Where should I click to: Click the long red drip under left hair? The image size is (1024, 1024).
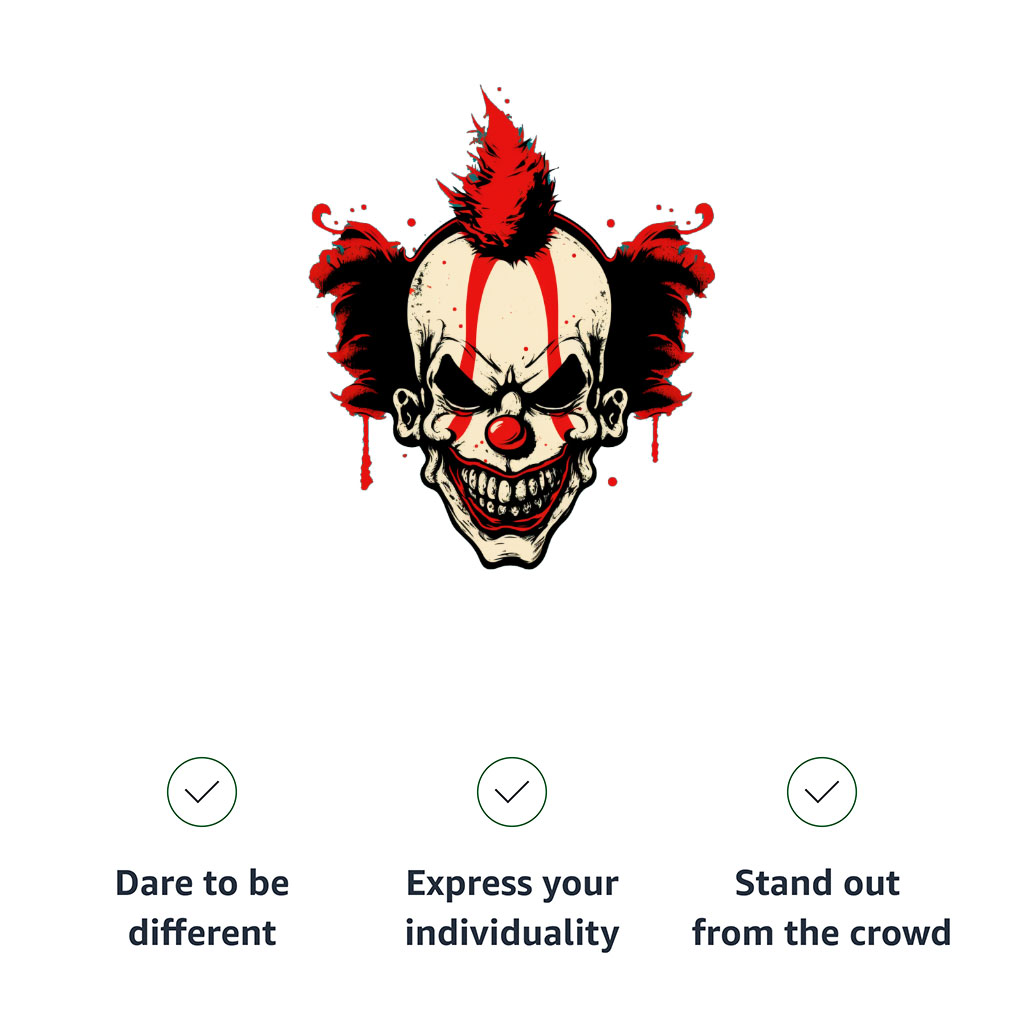tap(366, 453)
